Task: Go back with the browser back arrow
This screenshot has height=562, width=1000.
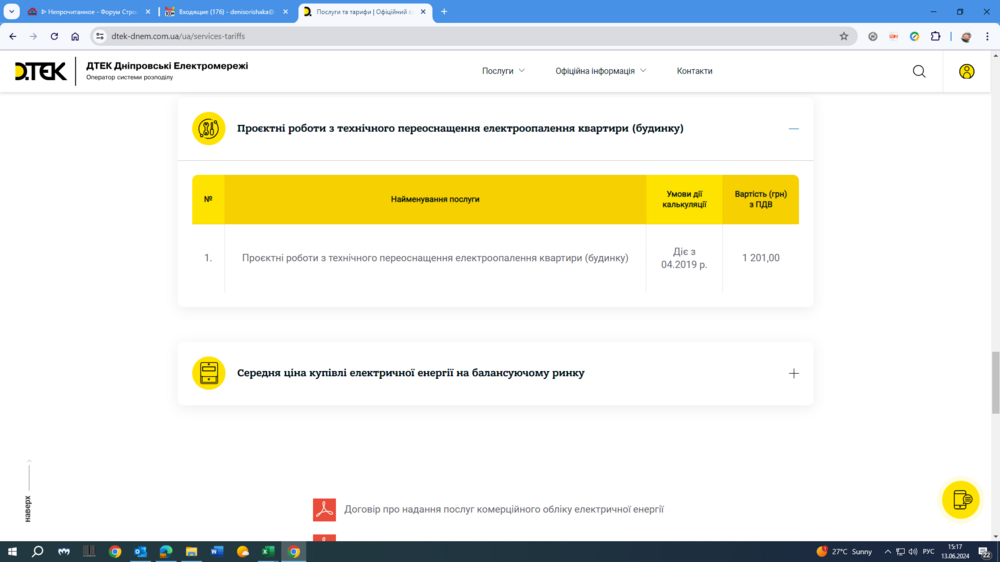Action: click(13, 36)
